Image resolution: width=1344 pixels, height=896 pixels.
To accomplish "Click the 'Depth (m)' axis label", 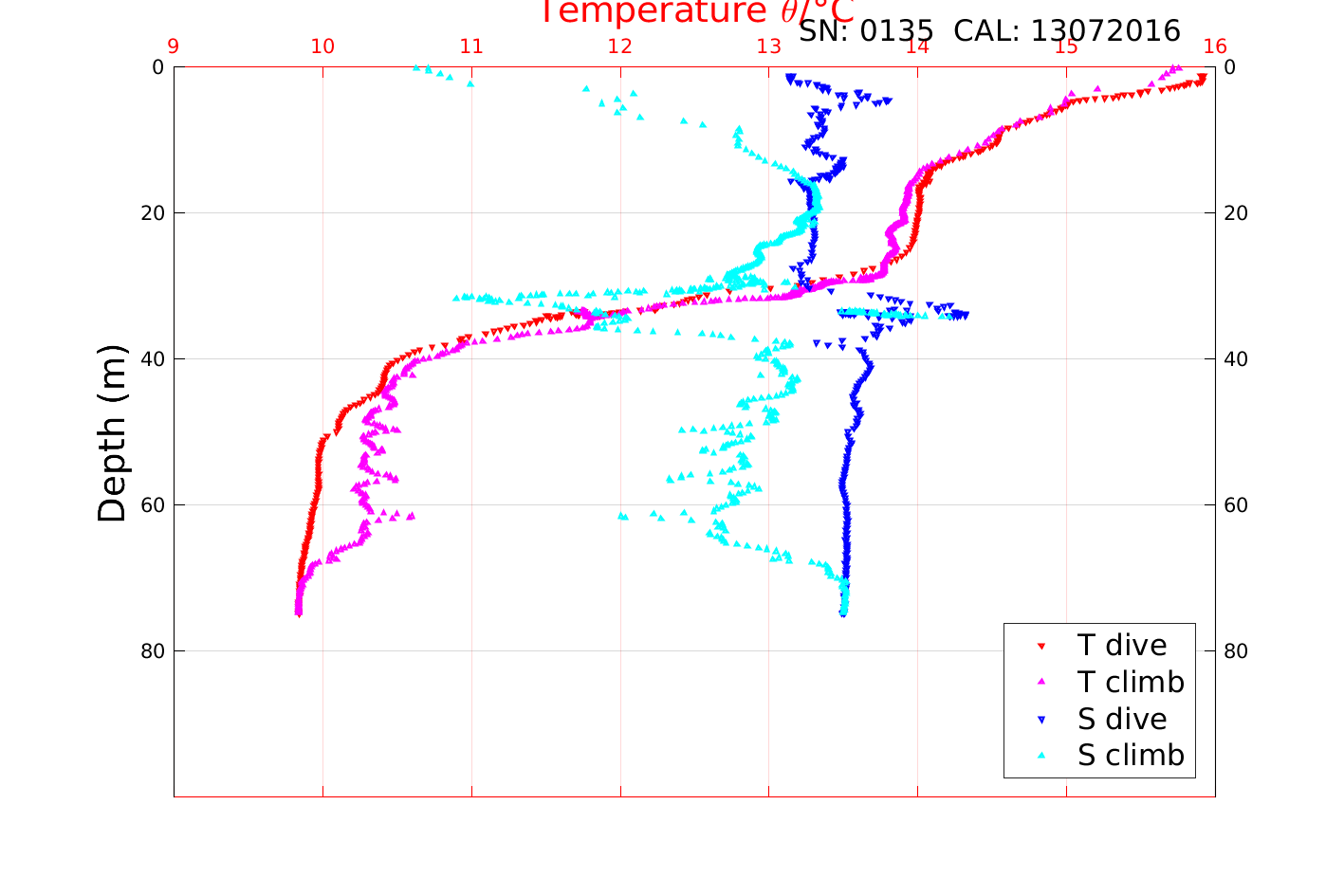I will [112, 432].
